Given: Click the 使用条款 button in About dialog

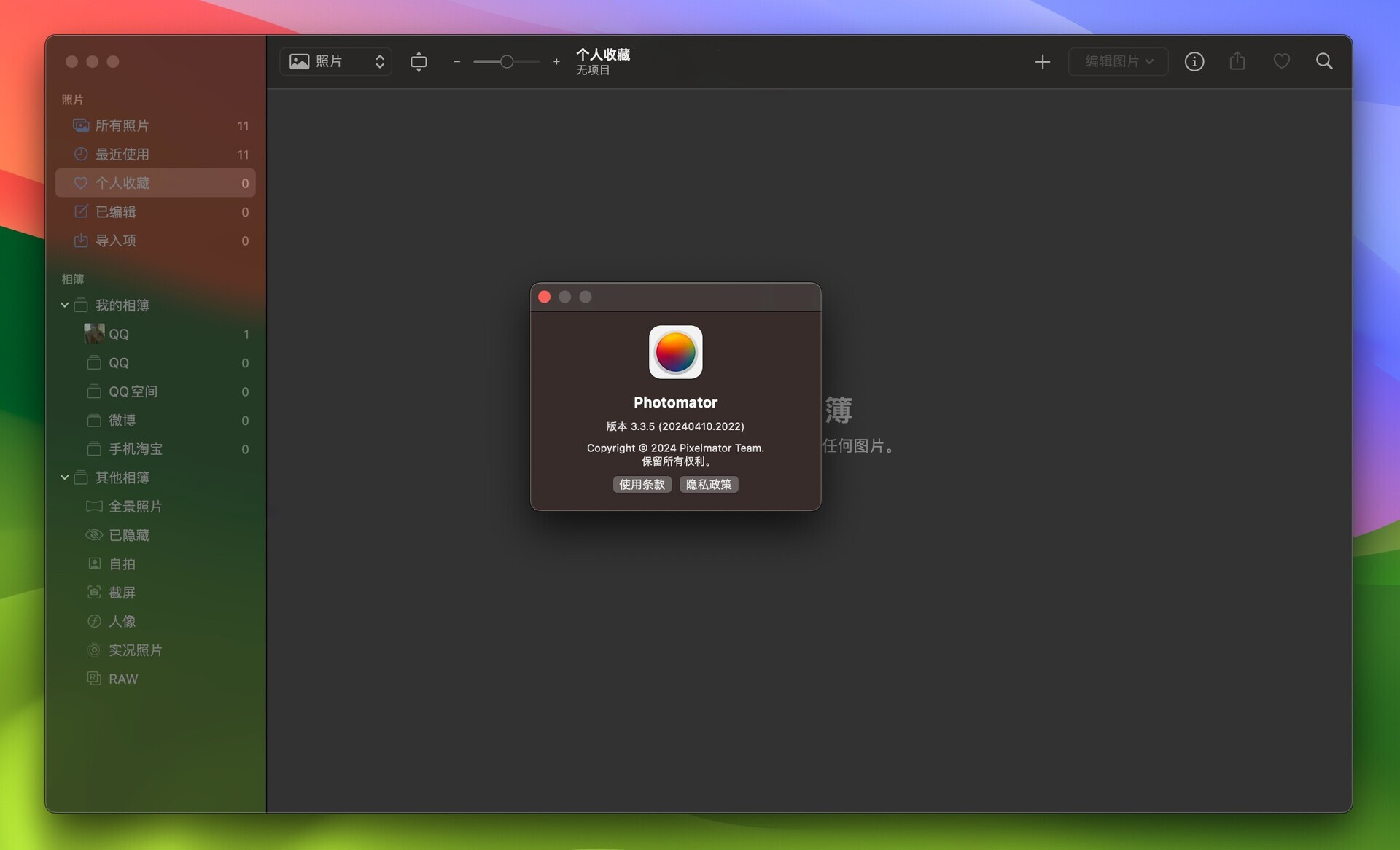Looking at the screenshot, I should click(642, 484).
